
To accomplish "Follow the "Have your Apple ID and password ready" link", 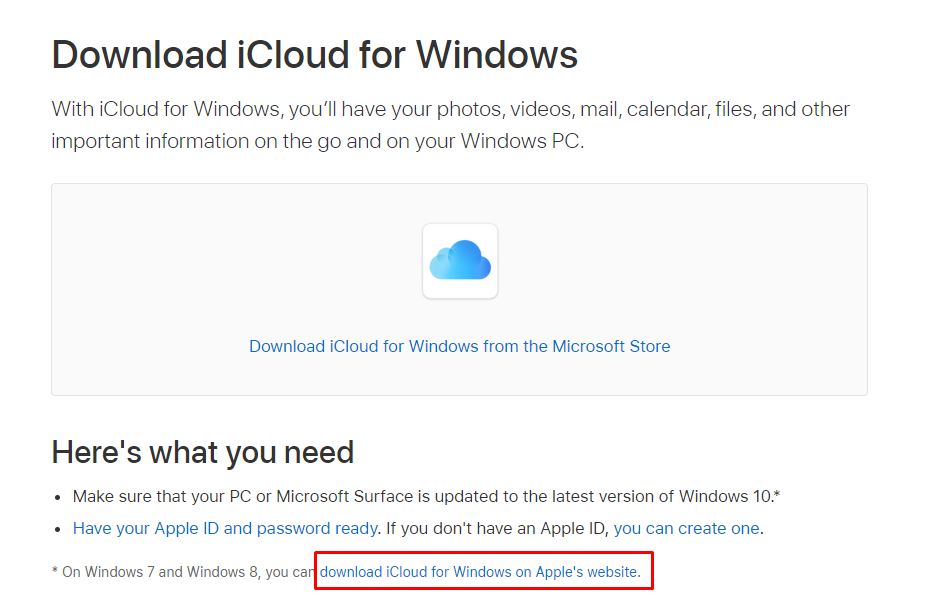I will 225,528.
